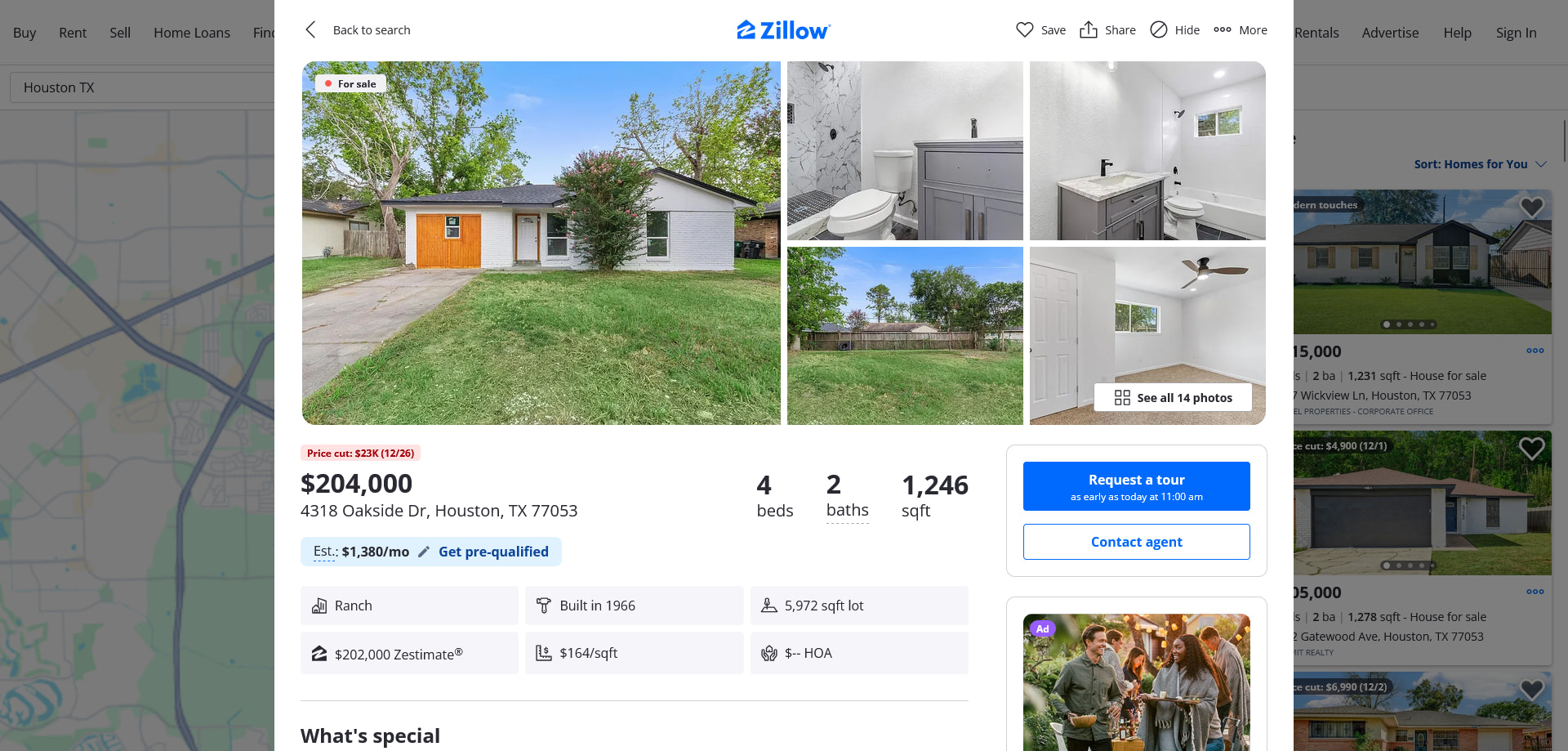The height and width of the screenshot is (751, 1568).
Task: Click Get pre-qualified link
Action: 493,552
